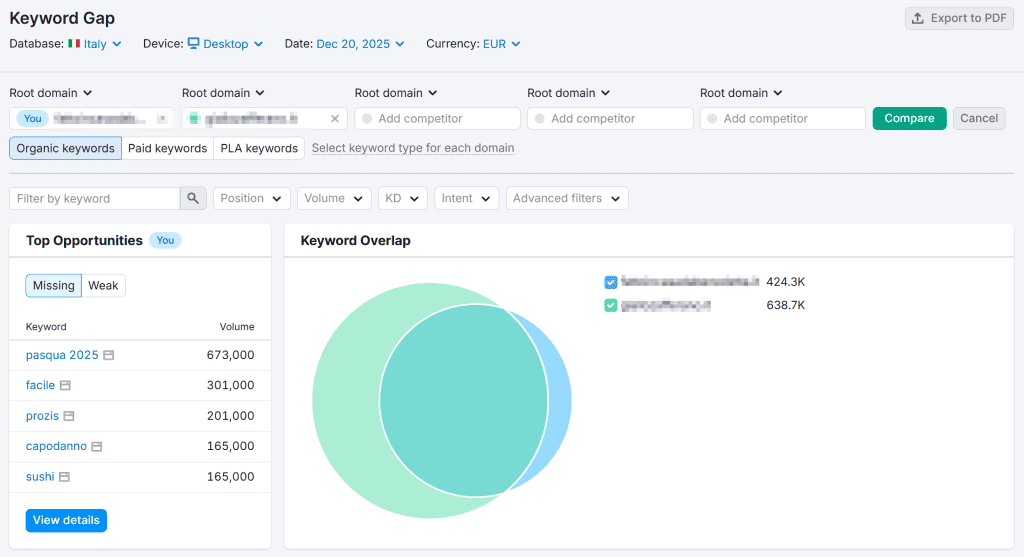The height and width of the screenshot is (557, 1024).
Task: Change the date Dec 20, 2025
Action: tap(360, 44)
